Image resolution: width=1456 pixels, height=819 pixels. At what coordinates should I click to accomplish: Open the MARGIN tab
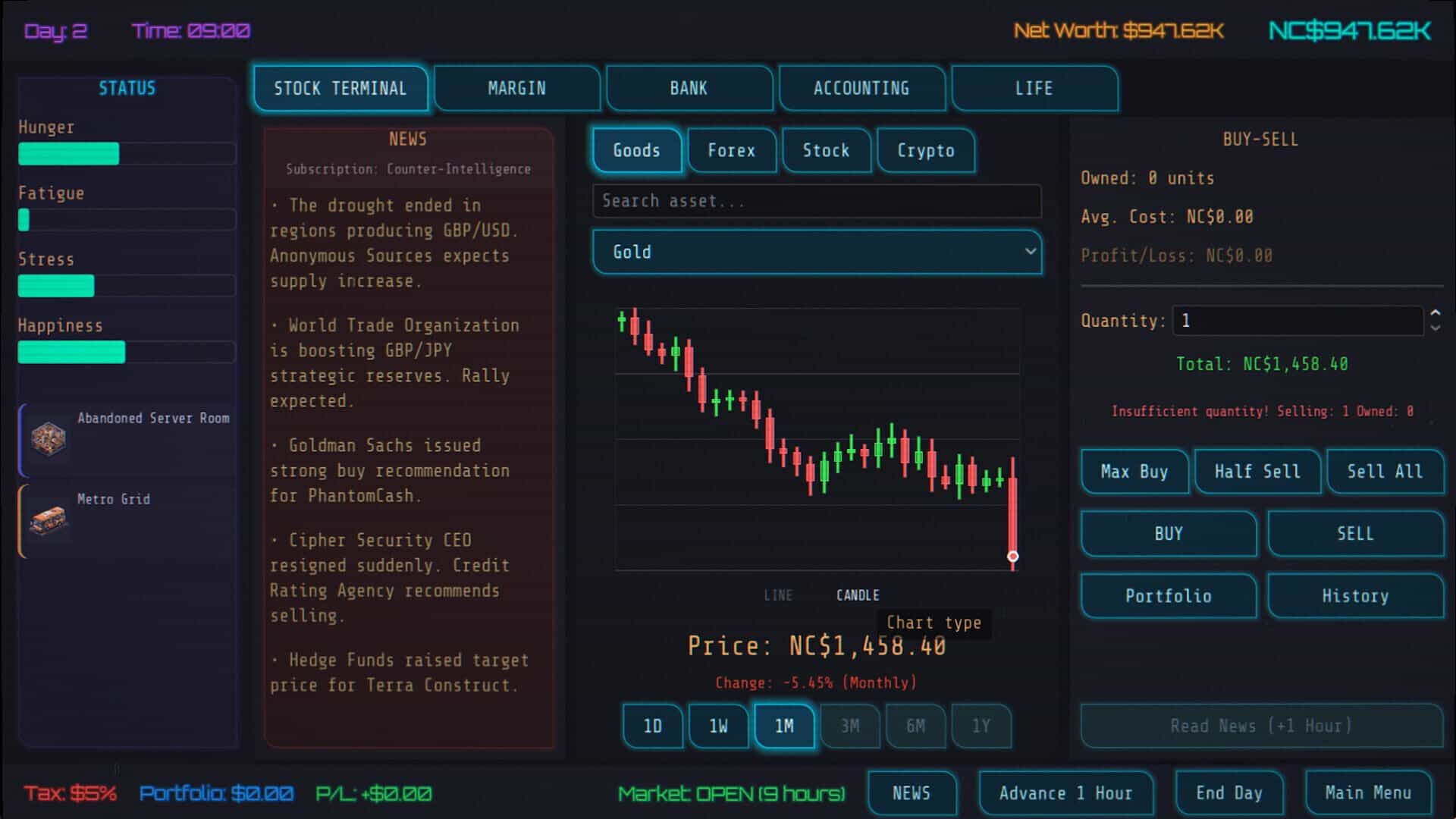pyautogui.click(x=516, y=89)
